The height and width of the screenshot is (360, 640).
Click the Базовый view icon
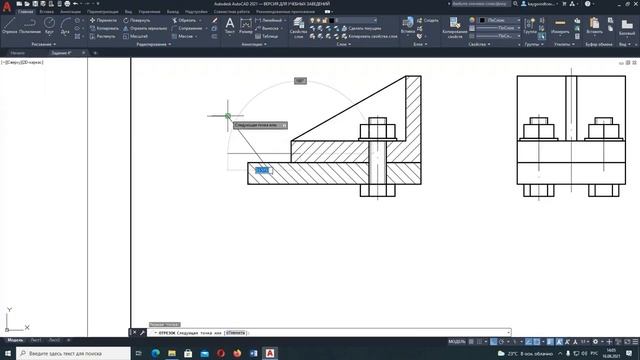627,27
